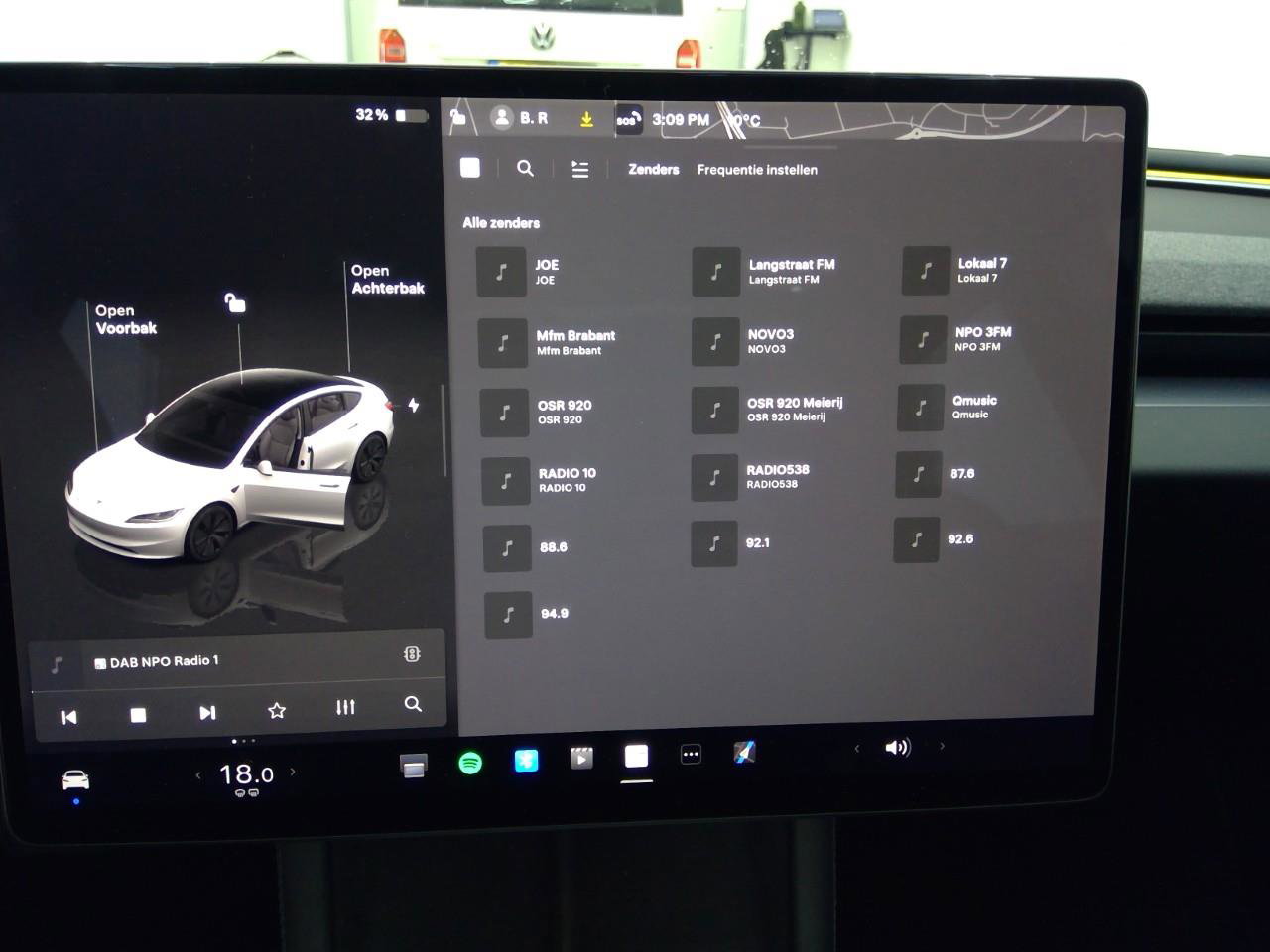The width and height of the screenshot is (1270, 952).
Task: Open the camera app in the dock
Action: tap(413, 766)
